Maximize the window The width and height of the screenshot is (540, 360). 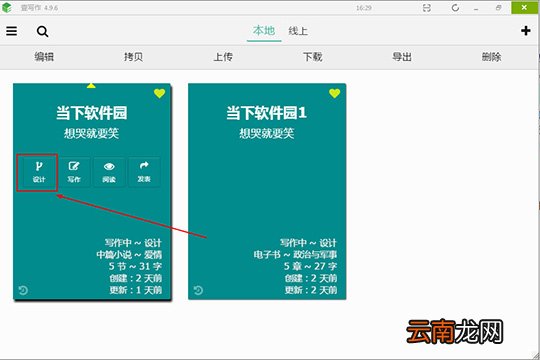coord(498,8)
